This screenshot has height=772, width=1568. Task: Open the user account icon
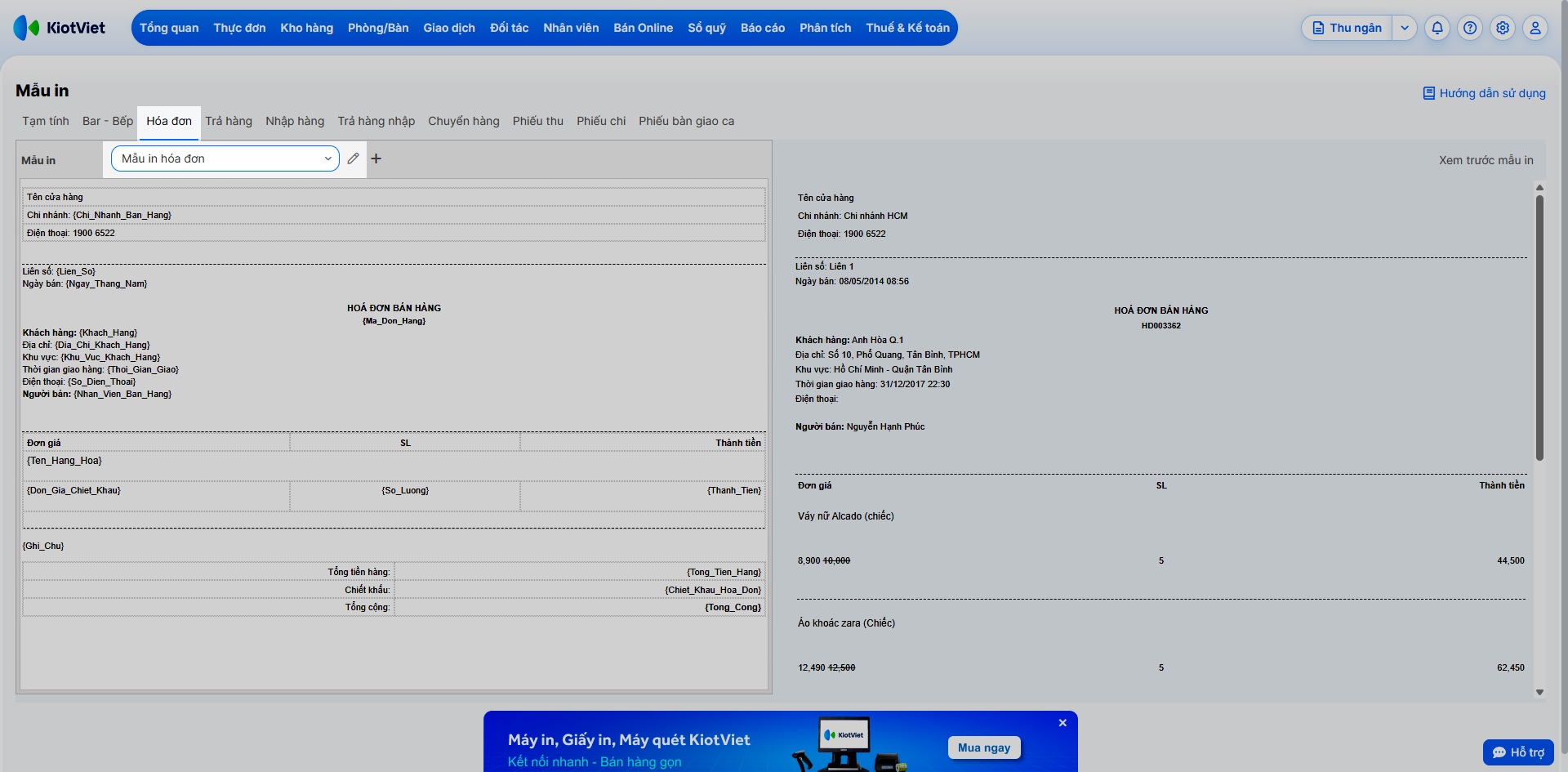(1535, 28)
